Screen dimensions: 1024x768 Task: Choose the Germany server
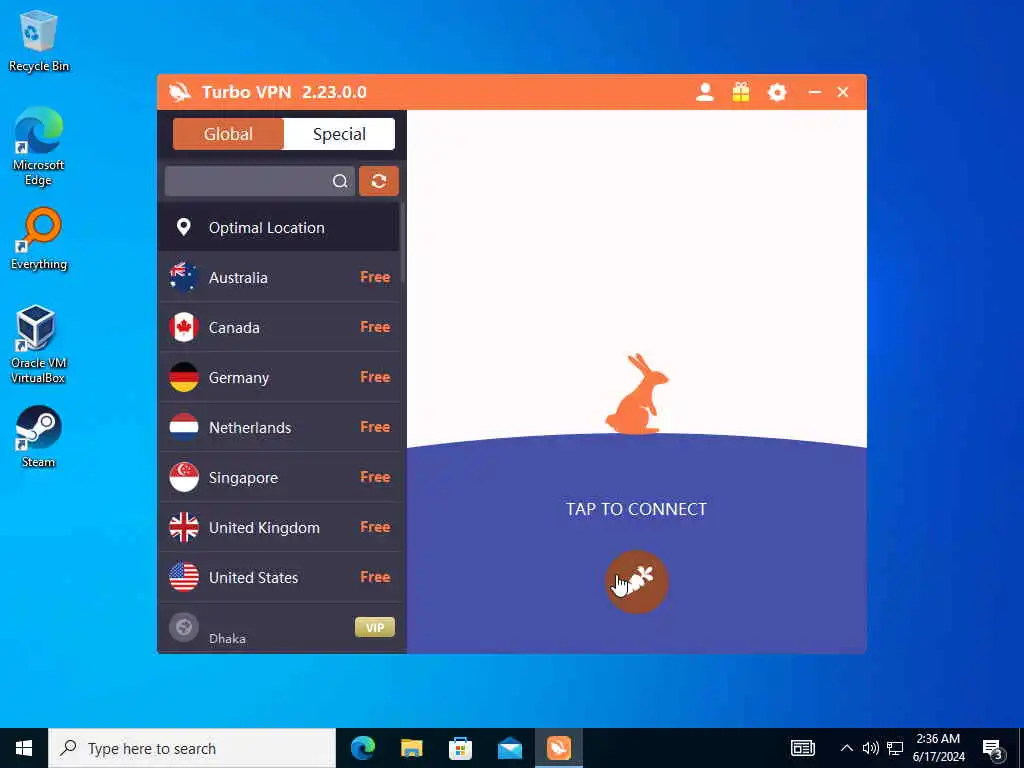[x=278, y=377]
